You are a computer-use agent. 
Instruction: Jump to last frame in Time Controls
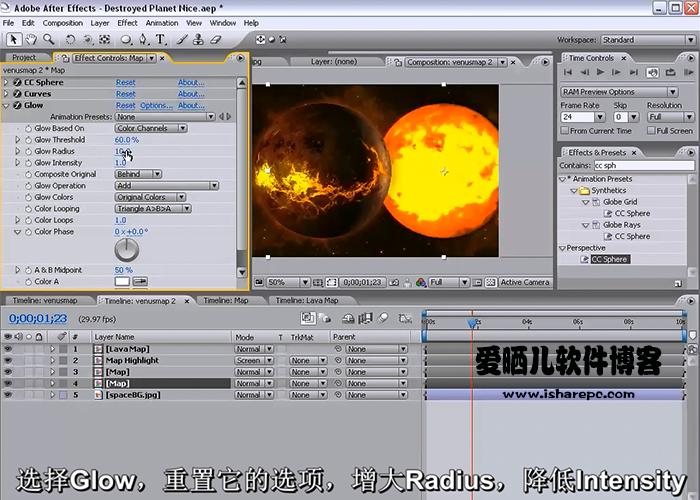click(x=633, y=72)
